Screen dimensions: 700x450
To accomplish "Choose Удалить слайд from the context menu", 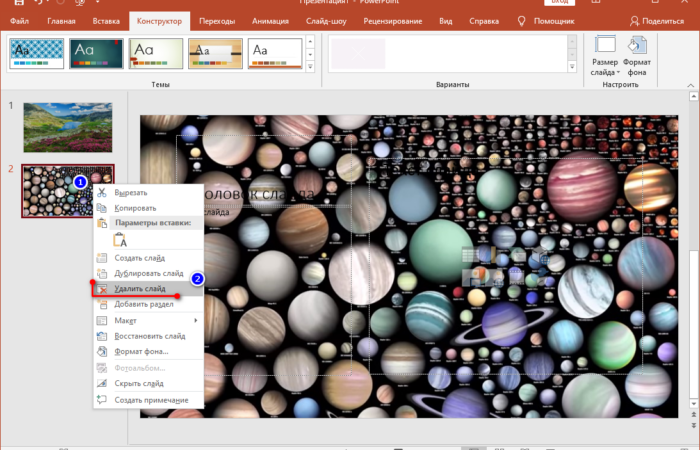I will [x=140, y=289].
